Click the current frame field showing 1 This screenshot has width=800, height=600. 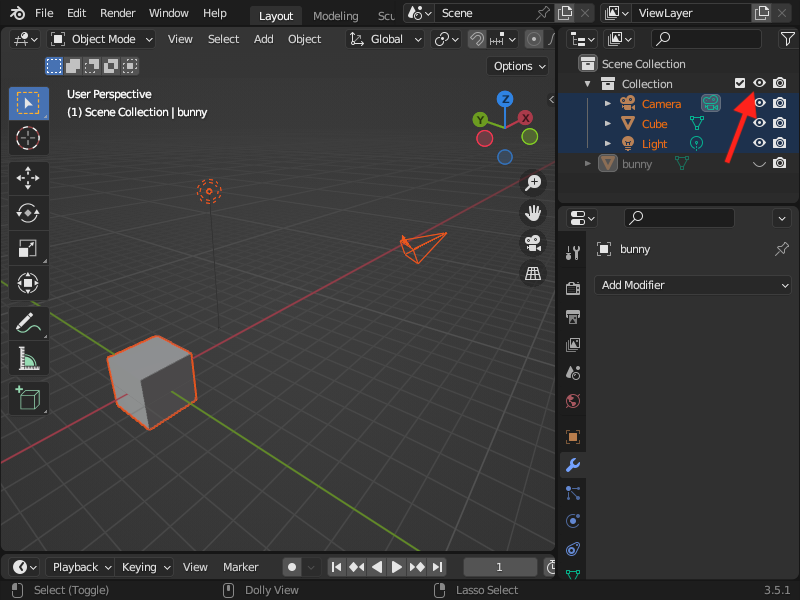[x=499, y=567]
